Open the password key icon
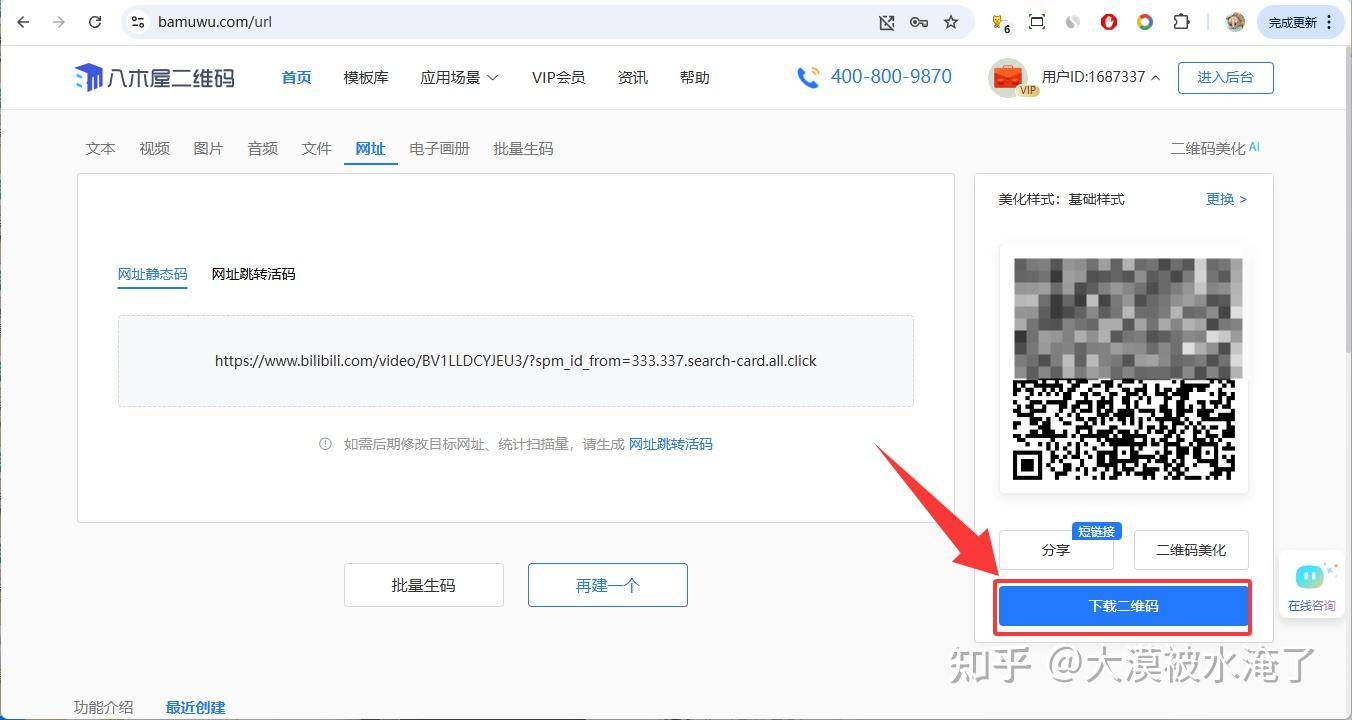Viewport: 1352px width, 720px height. click(x=919, y=22)
